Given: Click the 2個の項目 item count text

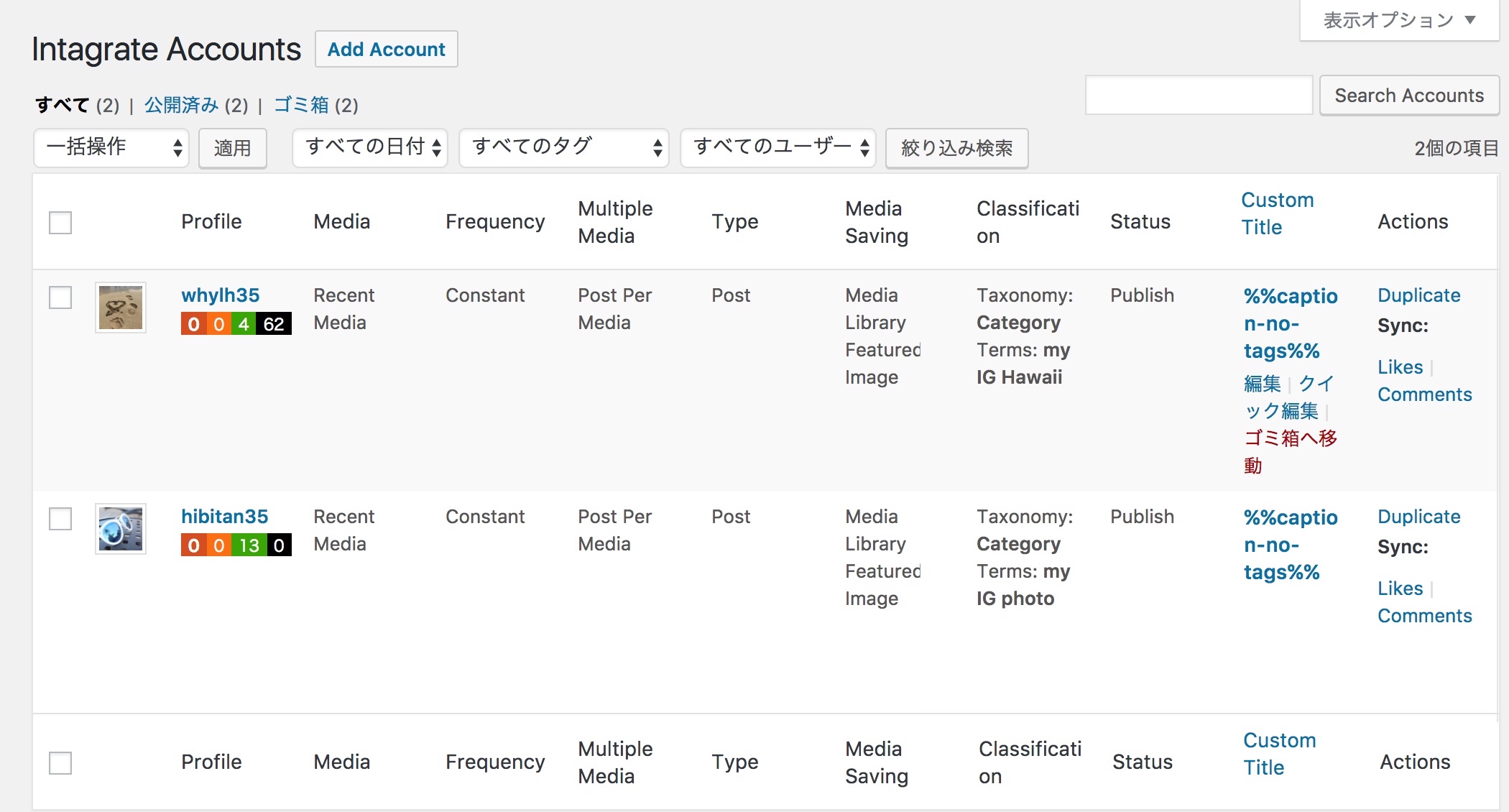Looking at the screenshot, I should (1457, 148).
